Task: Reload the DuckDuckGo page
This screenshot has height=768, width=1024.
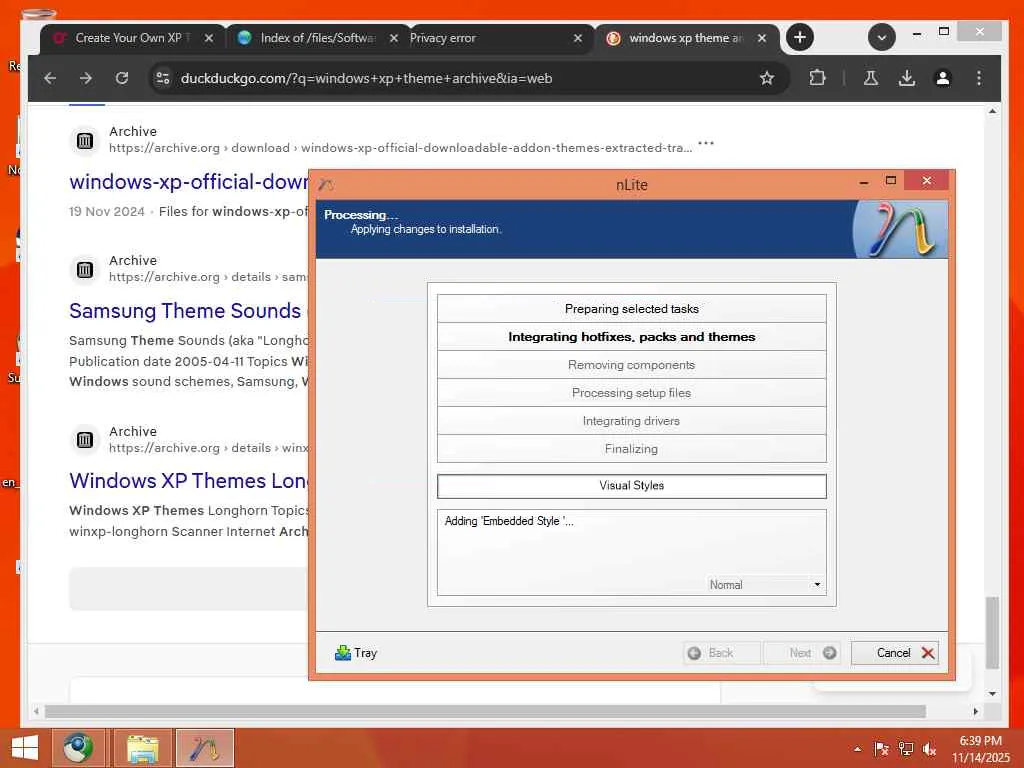Action: click(x=121, y=78)
